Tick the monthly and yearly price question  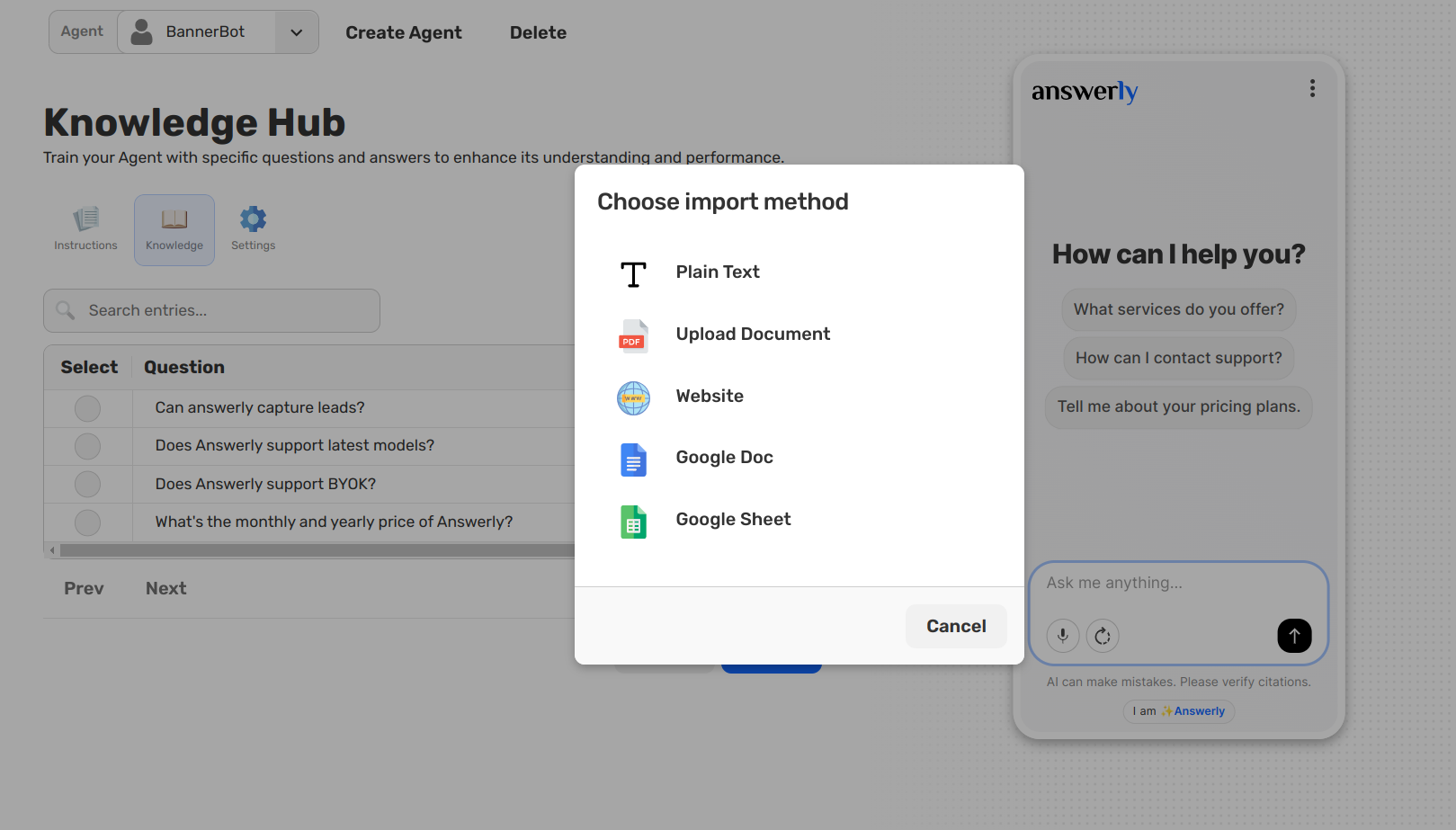[x=87, y=522]
